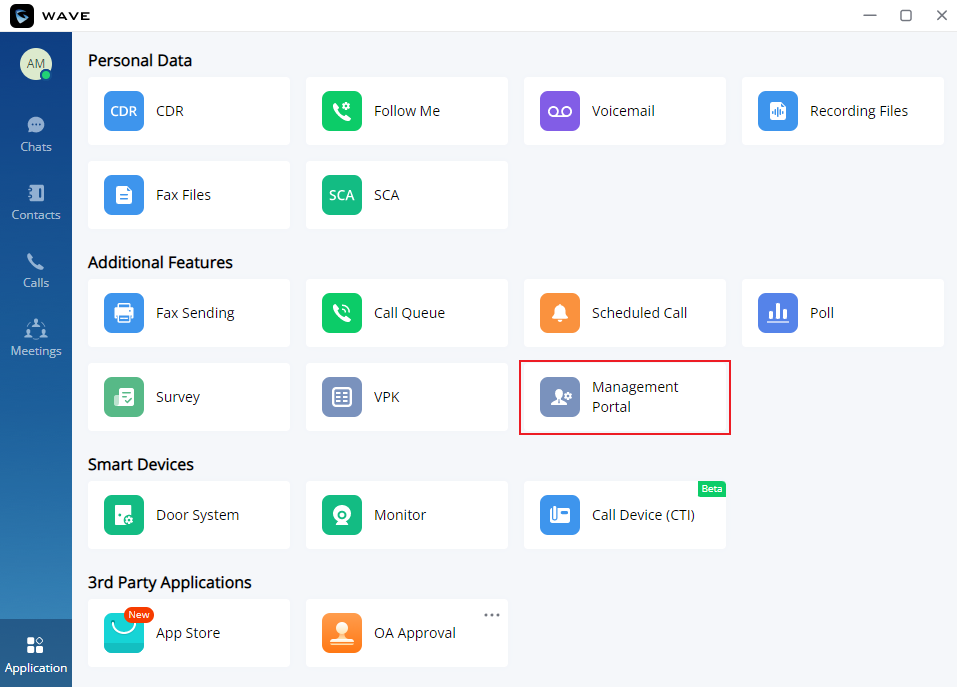Viewport: 957px width, 687px height.
Task: Switch to the Meetings sidebar tab
Action: [36, 338]
